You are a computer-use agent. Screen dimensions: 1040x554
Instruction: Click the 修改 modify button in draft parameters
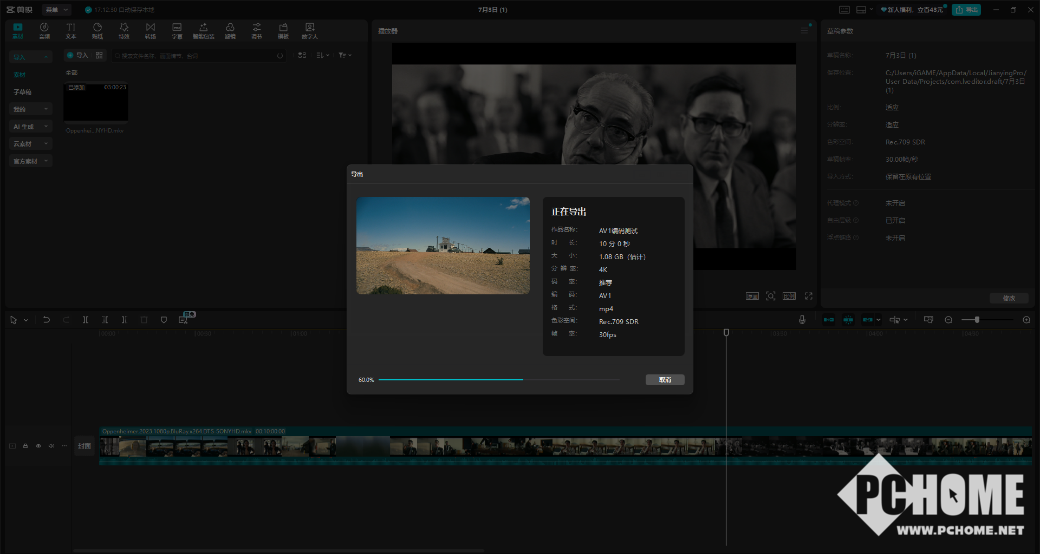(x=1009, y=298)
